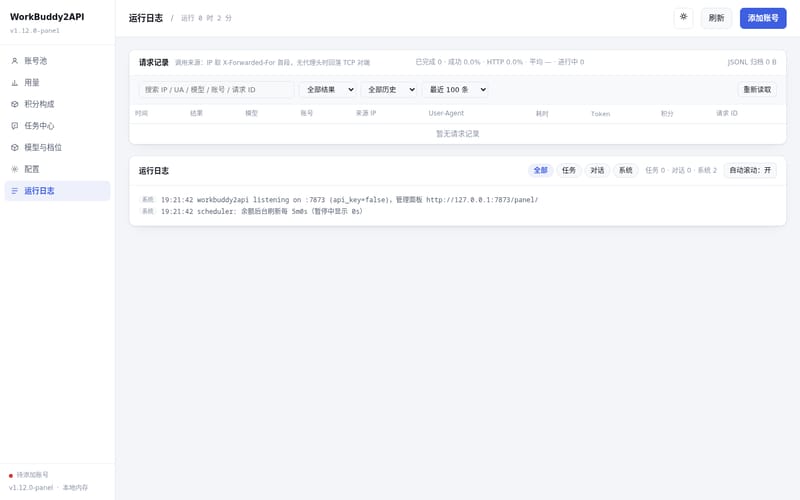Go to 积分构成 in the sidebar
The width and height of the screenshot is (800, 500).
[57, 104]
